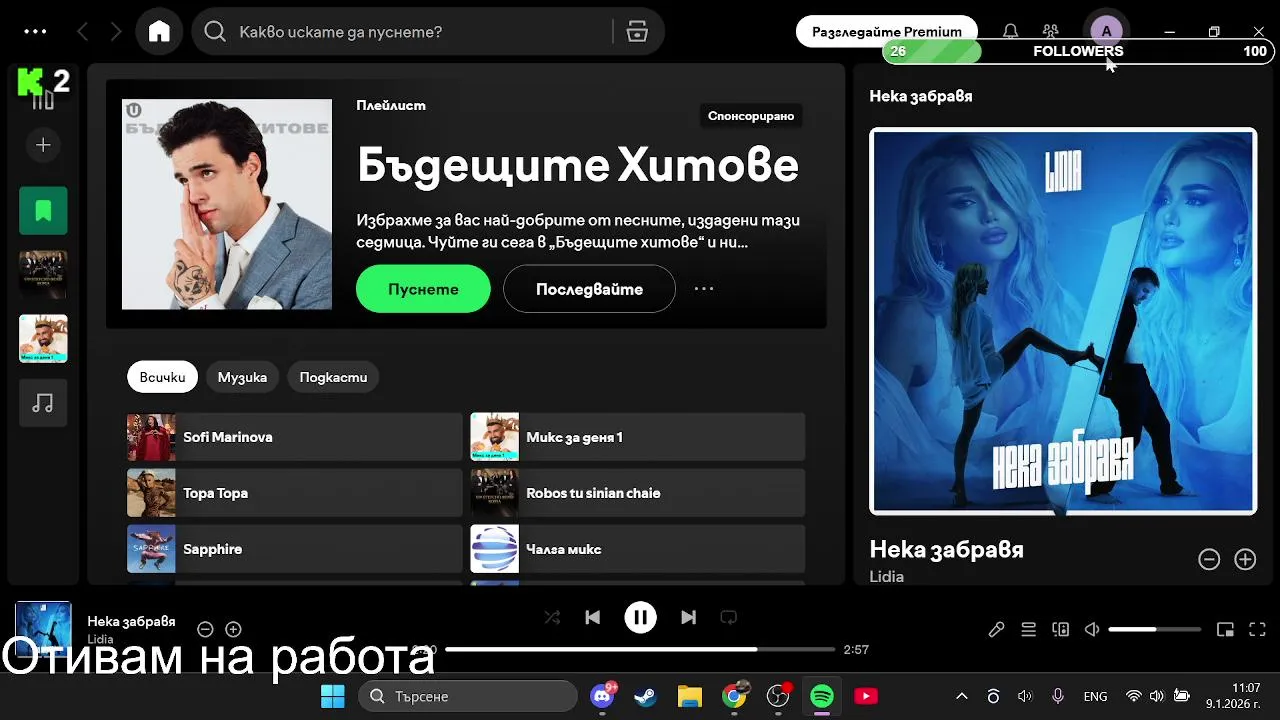Open the 'Микс за деня 1' tile
The height and width of the screenshot is (720, 1280).
638,437
